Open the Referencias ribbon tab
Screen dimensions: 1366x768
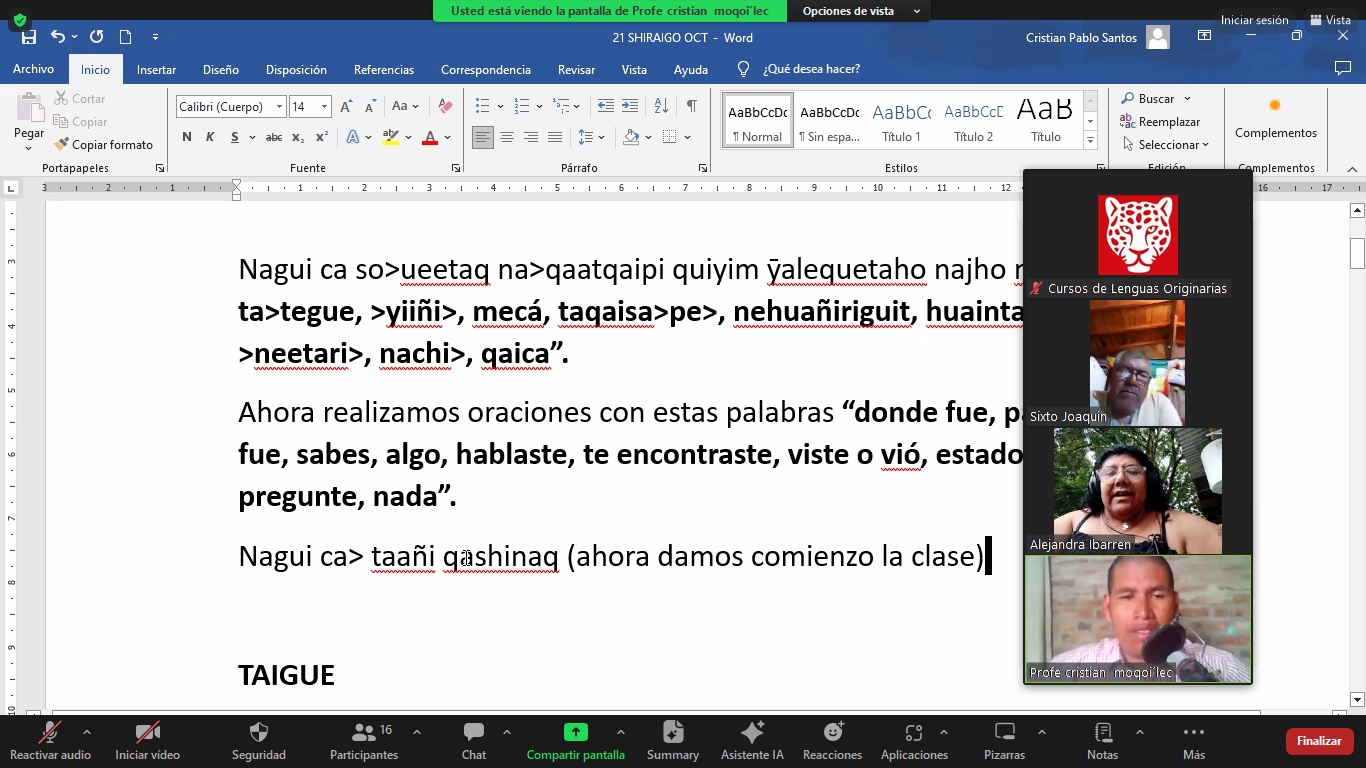(x=383, y=70)
